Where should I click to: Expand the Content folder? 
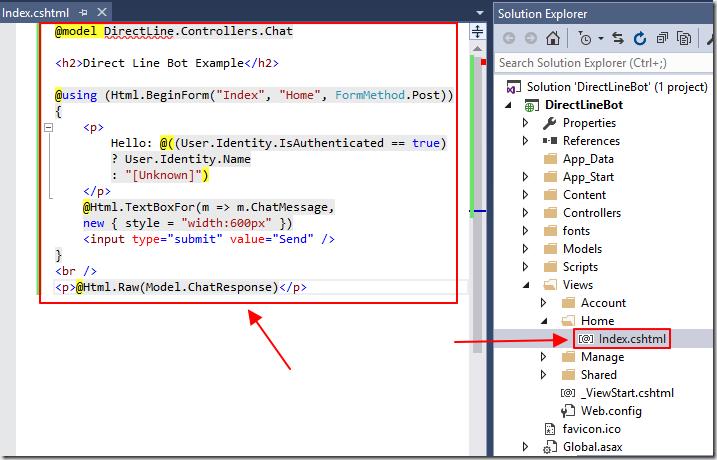pyautogui.click(x=525, y=195)
